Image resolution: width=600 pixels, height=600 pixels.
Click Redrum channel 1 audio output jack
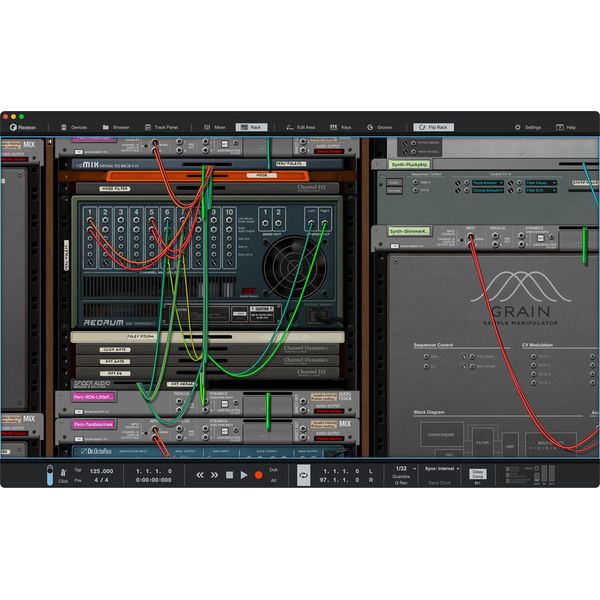click(x=90, y=220)
